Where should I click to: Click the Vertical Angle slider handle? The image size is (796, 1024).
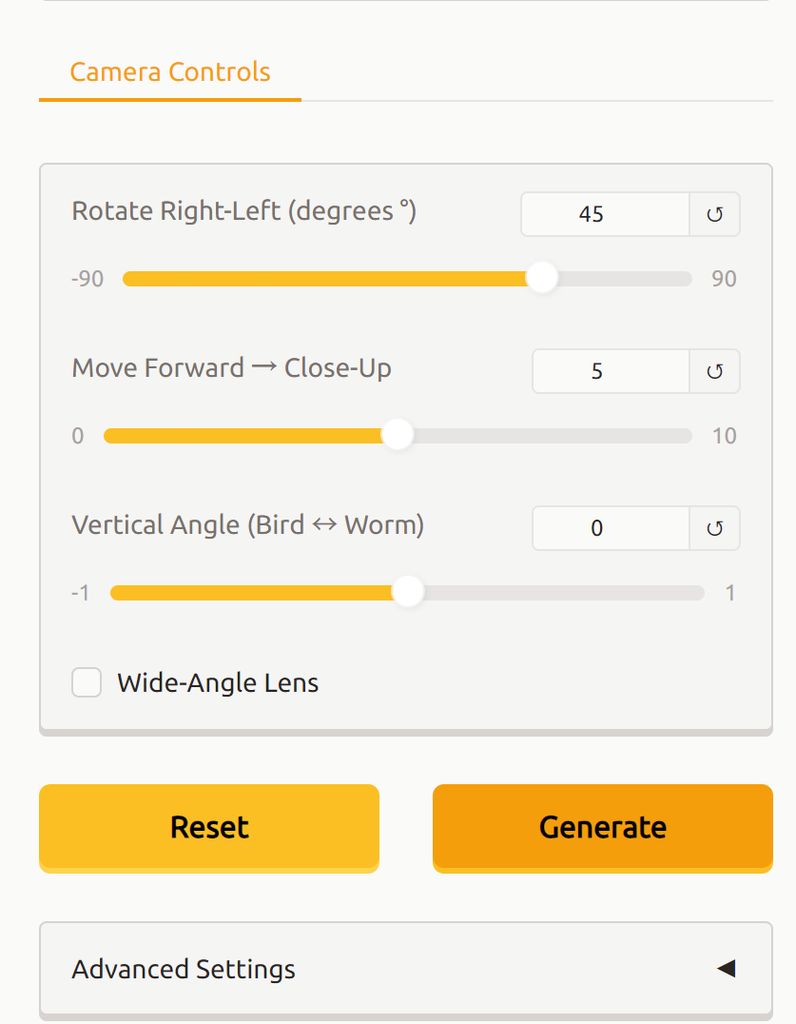tap(407, 592)
